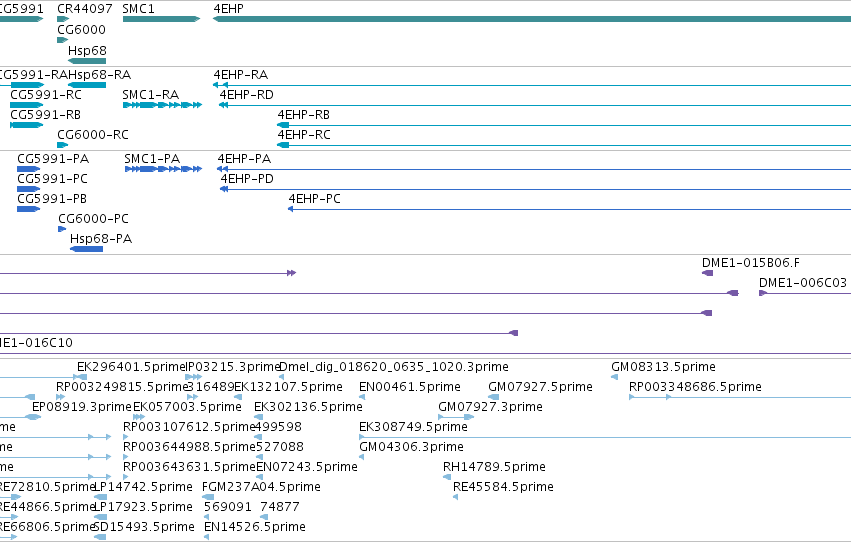
Task: Click the RP003348686.5prime EST label
Action: 695,387
